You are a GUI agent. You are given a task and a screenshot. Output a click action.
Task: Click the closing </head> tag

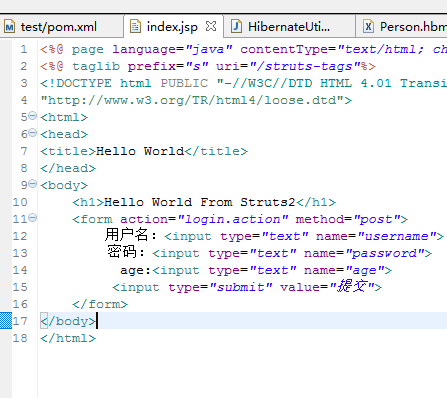tap(68, 168)
